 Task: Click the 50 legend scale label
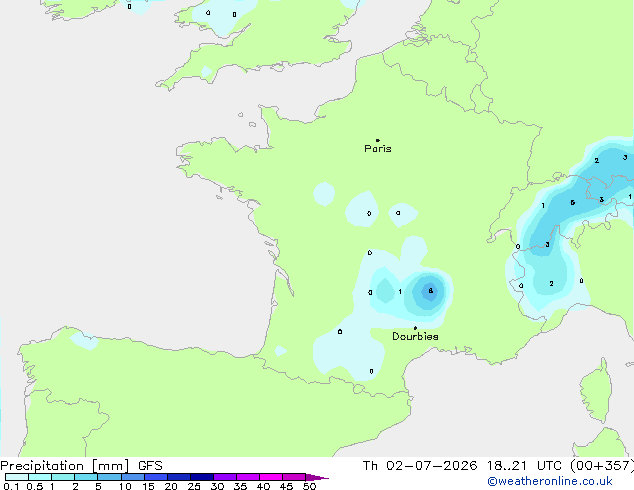point(309,486)
